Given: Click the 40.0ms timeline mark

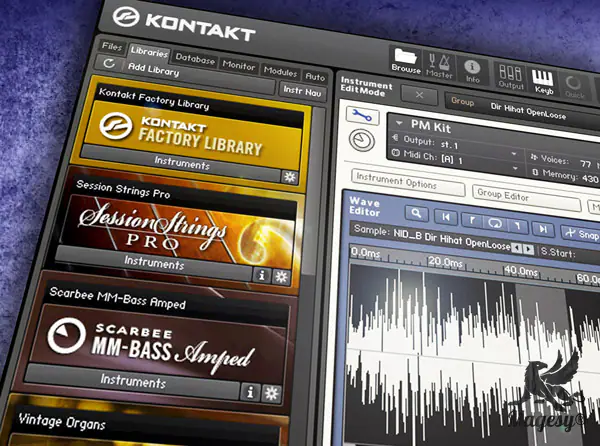Looking at the screenshot, I should point(521,271).
